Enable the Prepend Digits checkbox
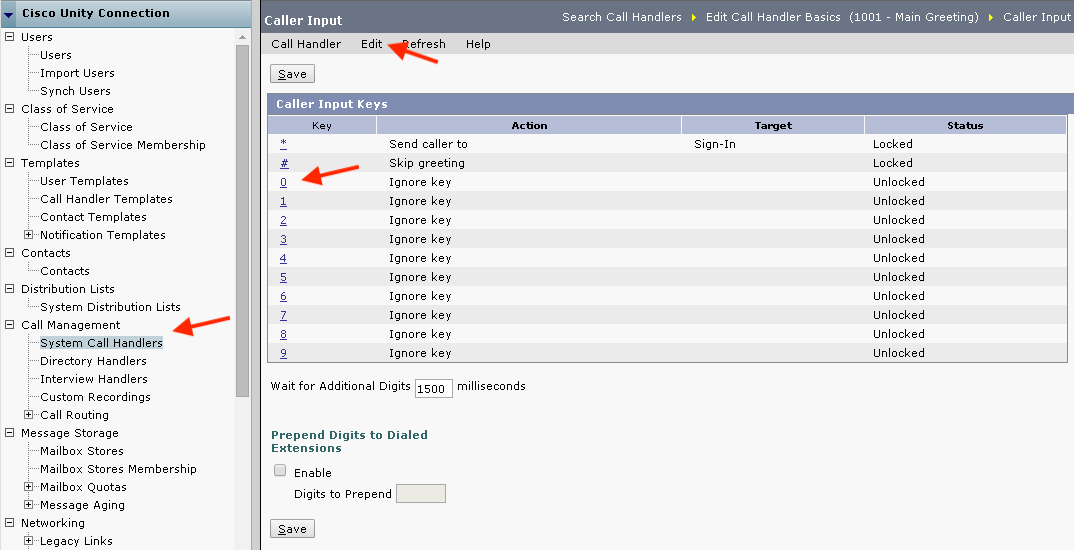Viewport: 1074px width, 550px height. click(x=280, y=471)
